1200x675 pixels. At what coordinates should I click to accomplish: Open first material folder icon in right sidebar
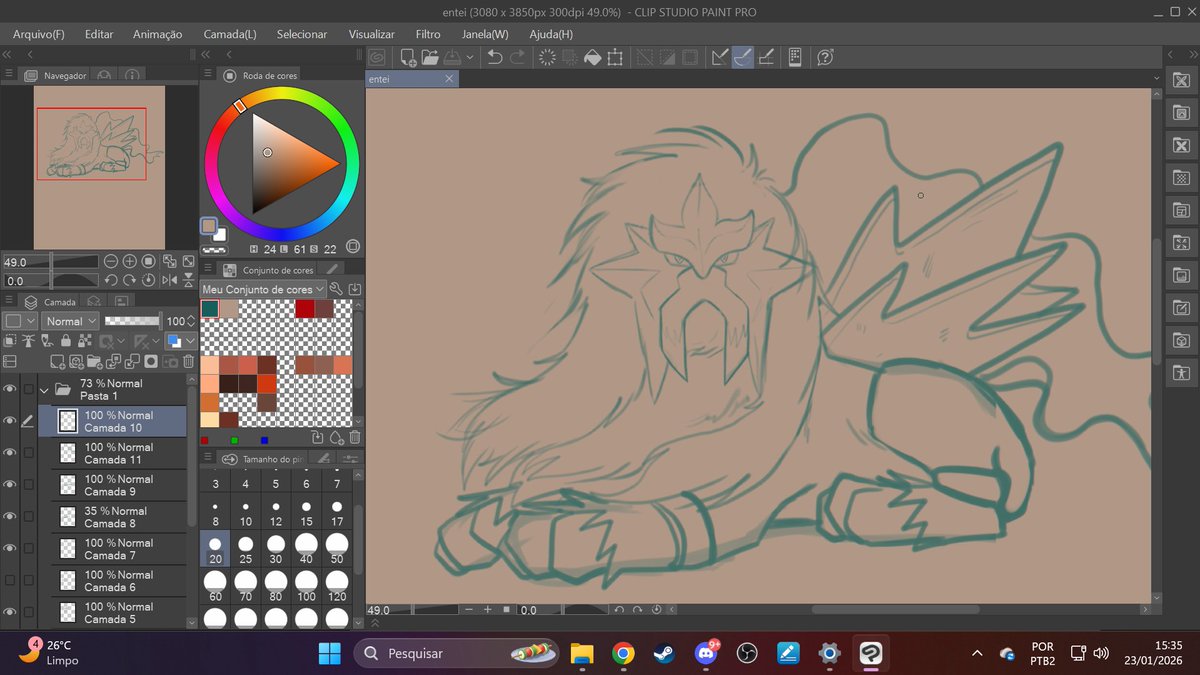1181,80
